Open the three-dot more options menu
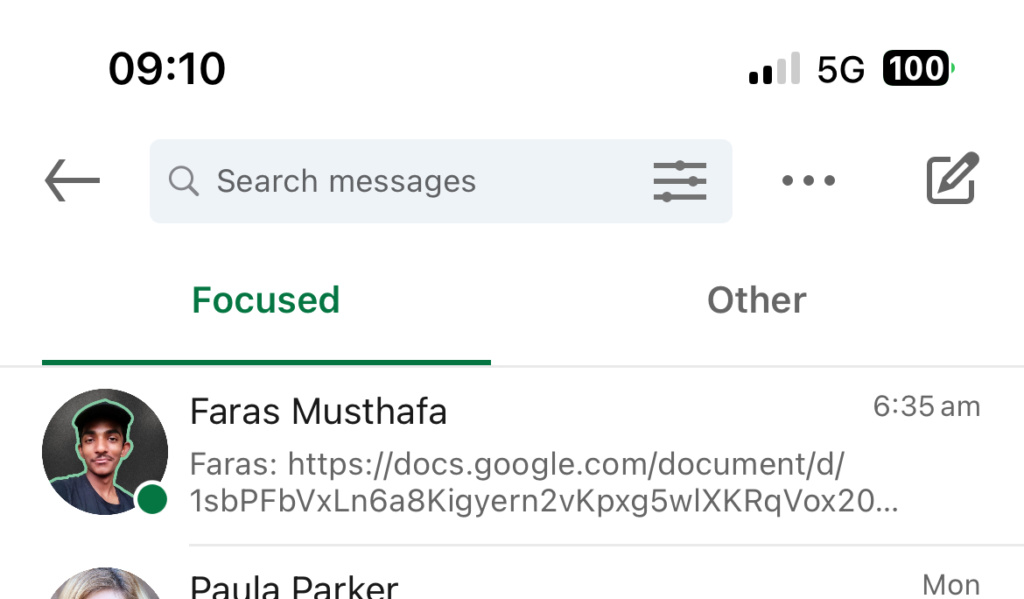Viewport: 1024px width, 599px height. (x=808, y=181)
